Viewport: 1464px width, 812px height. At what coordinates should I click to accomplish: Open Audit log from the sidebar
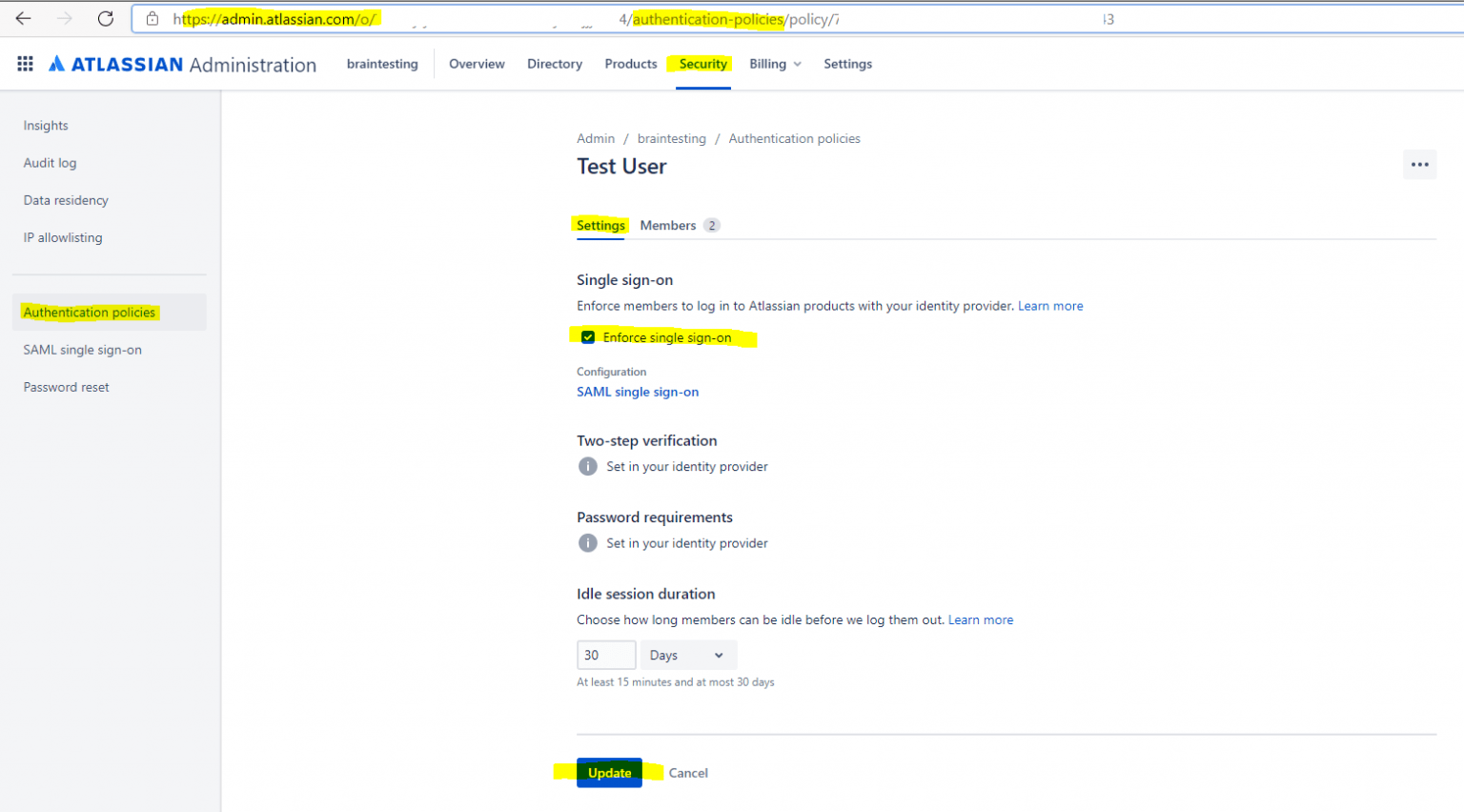(50, 162)
